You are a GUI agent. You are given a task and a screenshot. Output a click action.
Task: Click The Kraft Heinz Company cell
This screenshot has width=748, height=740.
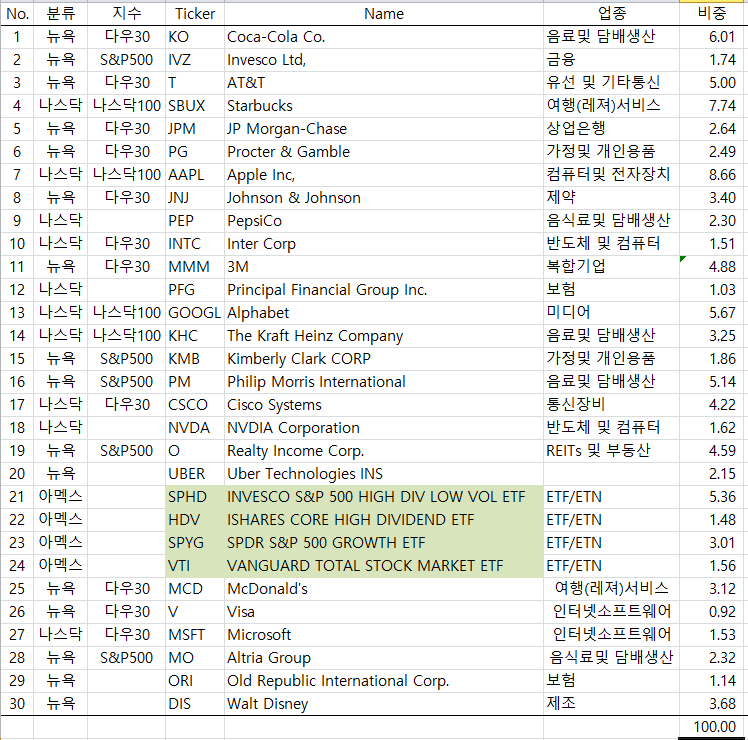(384, 335)
